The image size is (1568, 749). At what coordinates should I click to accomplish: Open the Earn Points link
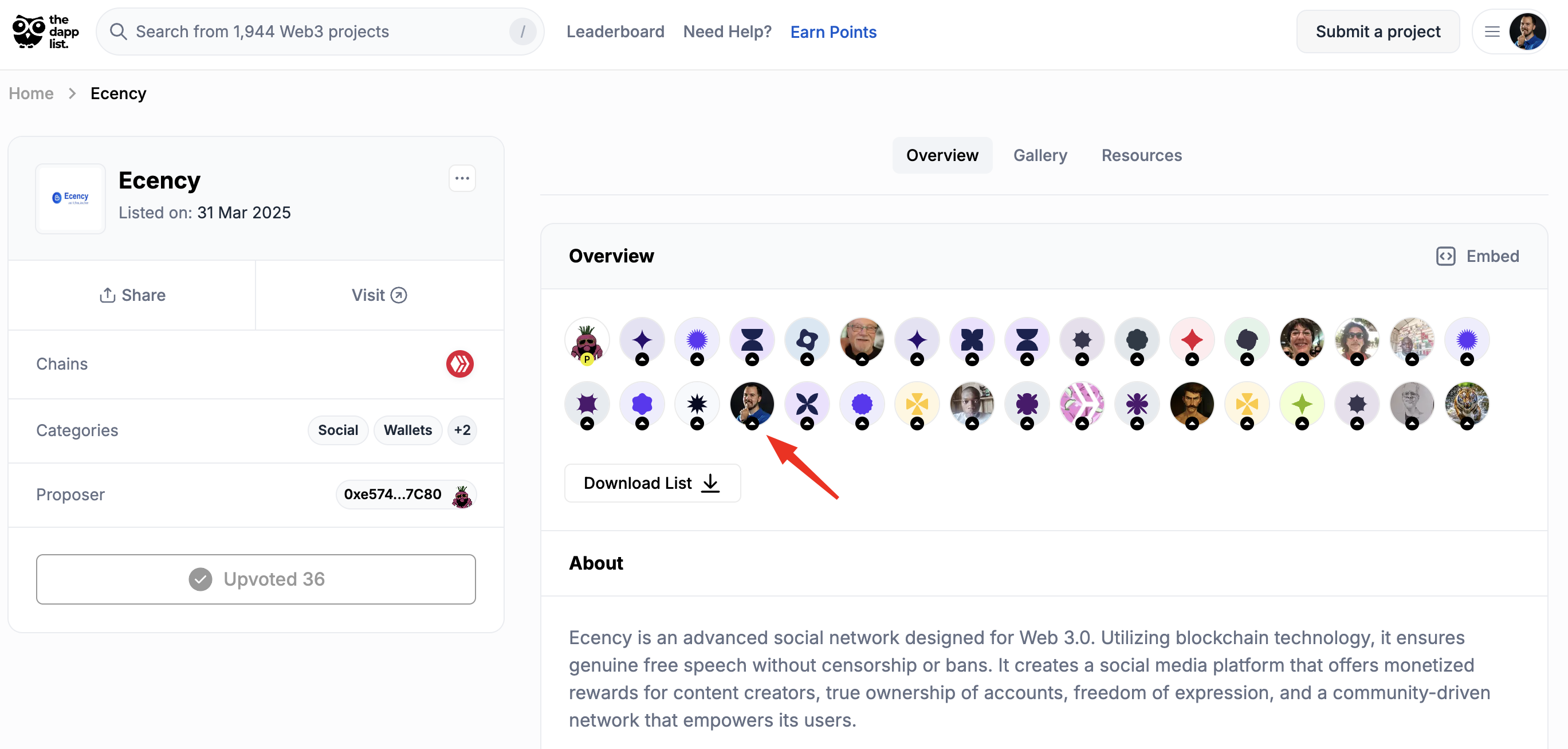click(833, 32)
